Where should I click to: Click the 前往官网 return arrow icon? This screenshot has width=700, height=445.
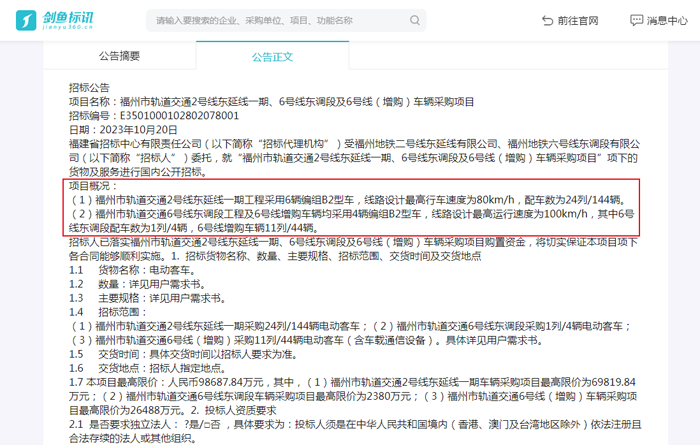[547, 21]
